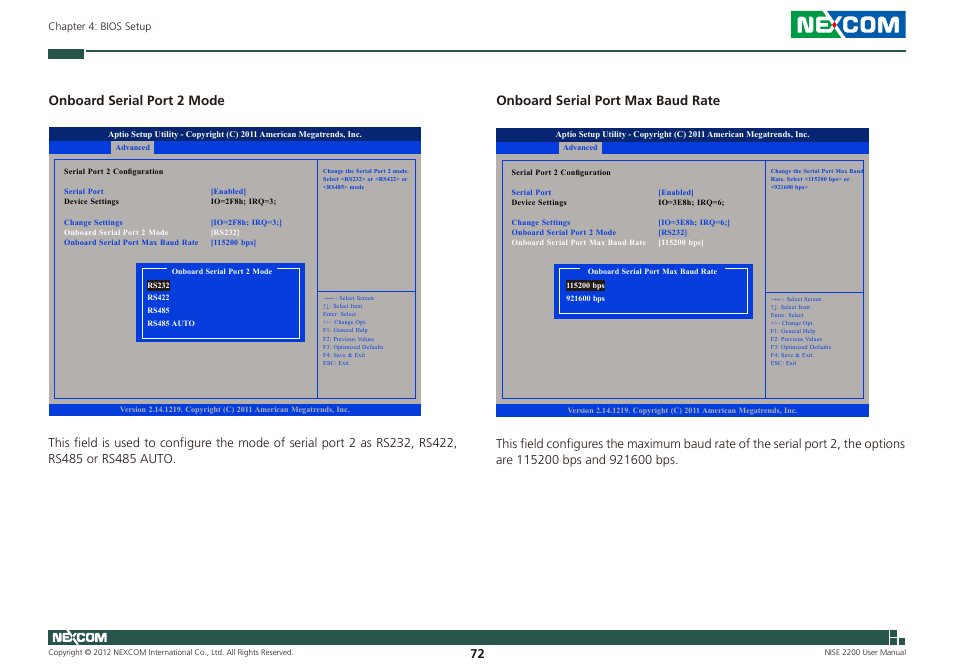
Task: Click the 'Change the Serial Port Max Baud Rate' help text
Action: tap(816, 179)
